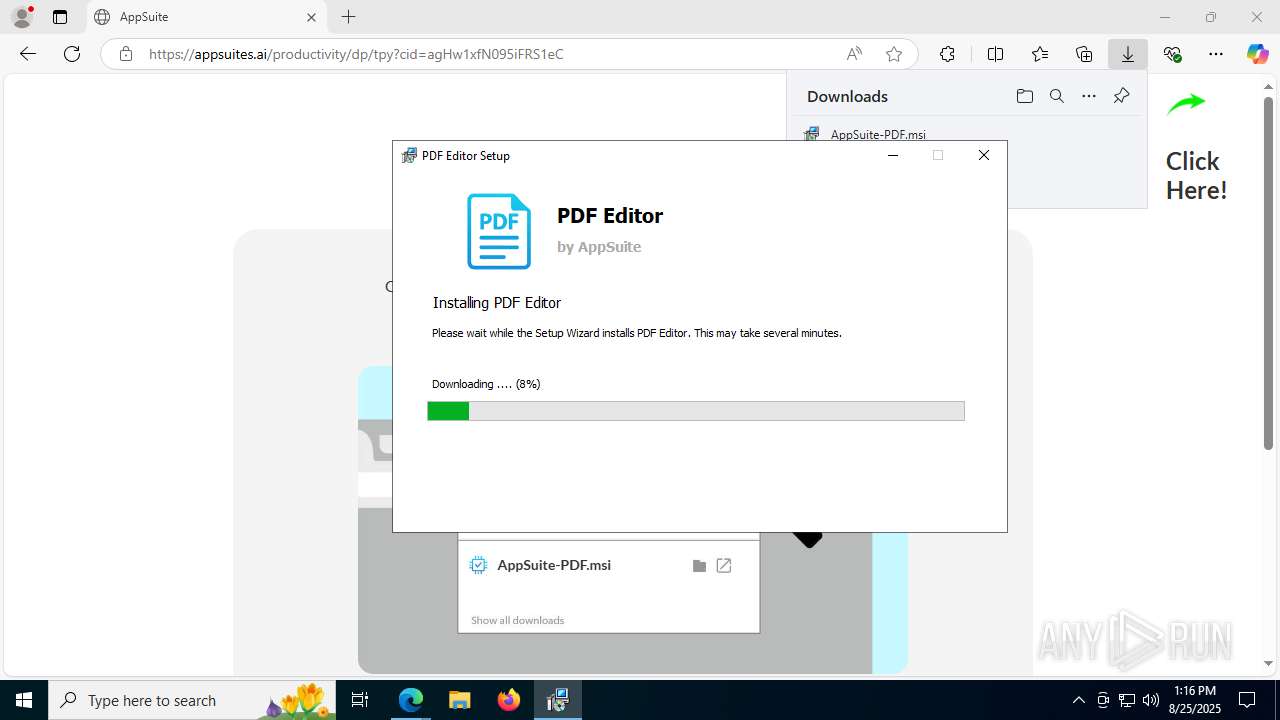Screen dimensions: 1280x720
Task: Open the clock and date
Action: 1194,700
